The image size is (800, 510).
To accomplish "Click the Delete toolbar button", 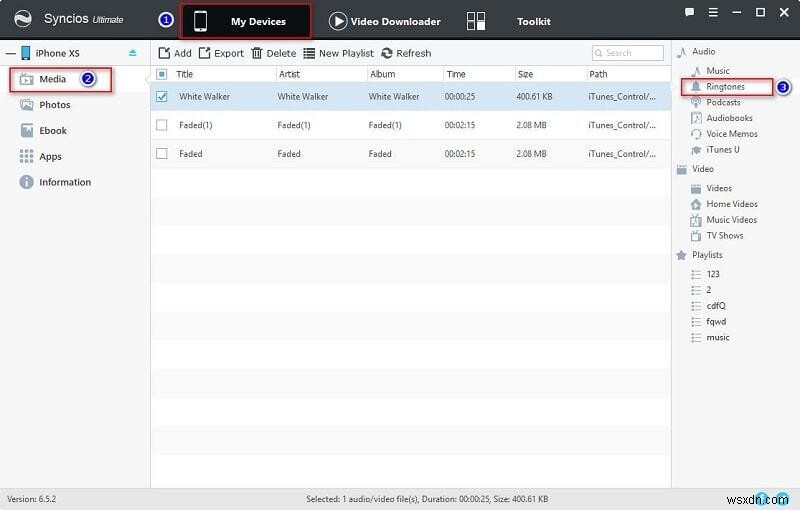I will pos(273,53).
